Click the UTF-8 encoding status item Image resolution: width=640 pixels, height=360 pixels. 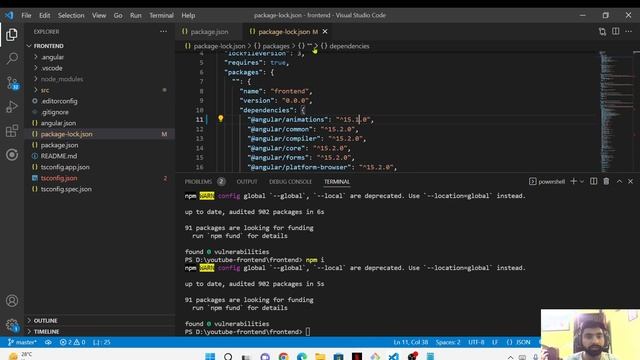pos(476,342)
